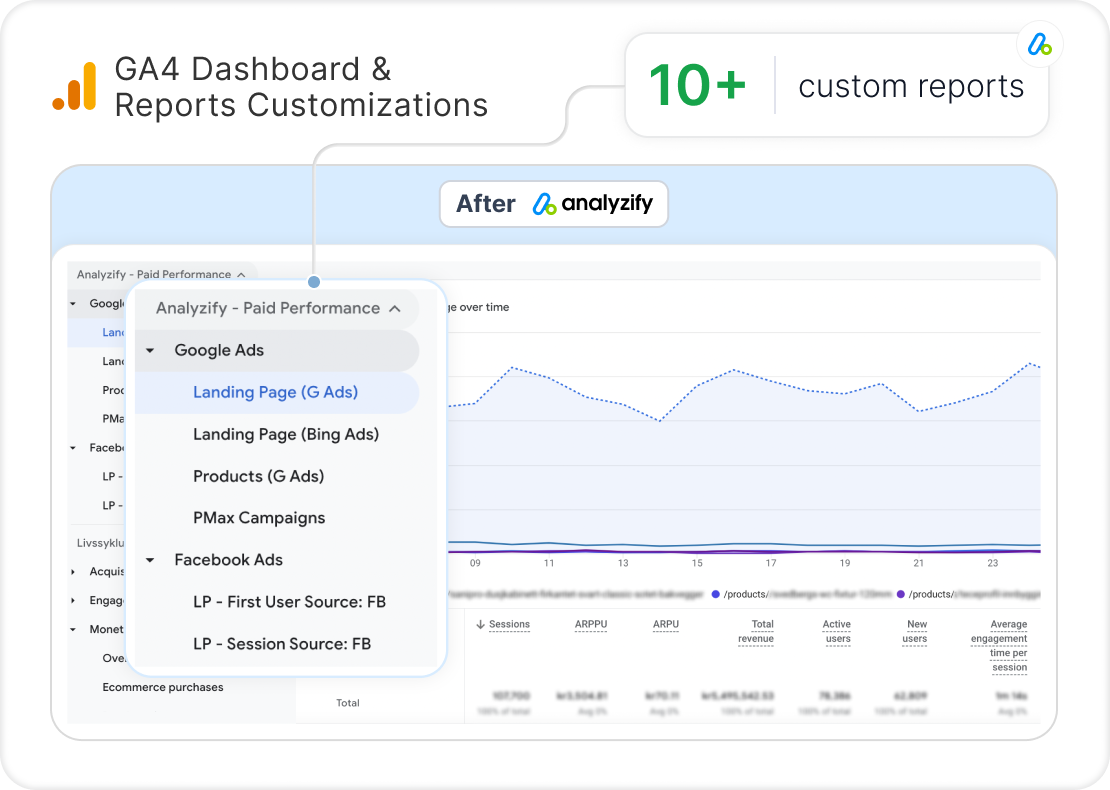Open Landing Page (G Ads) report

coord(275,392)
